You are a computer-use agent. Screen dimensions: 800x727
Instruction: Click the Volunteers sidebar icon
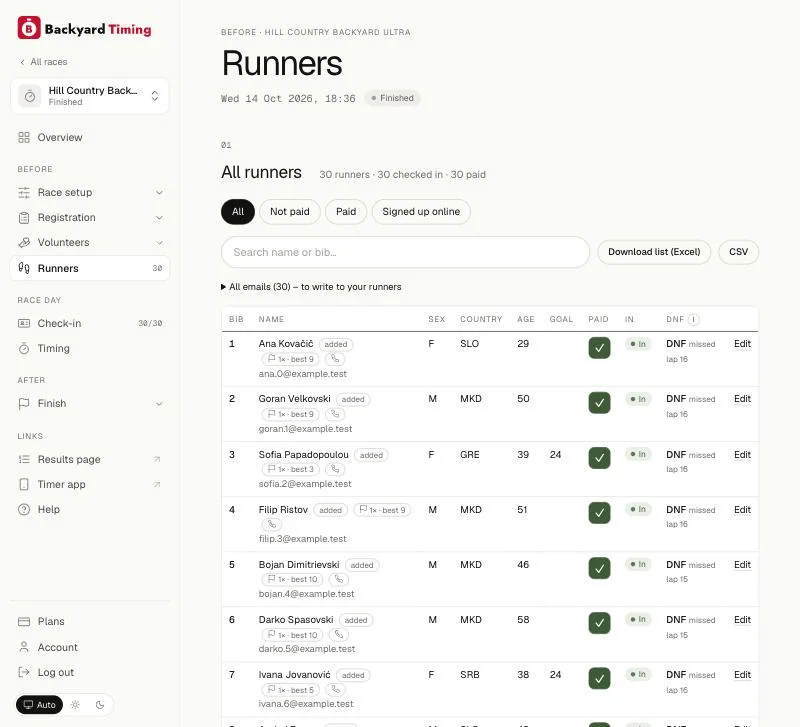click(x=24, y=242)
